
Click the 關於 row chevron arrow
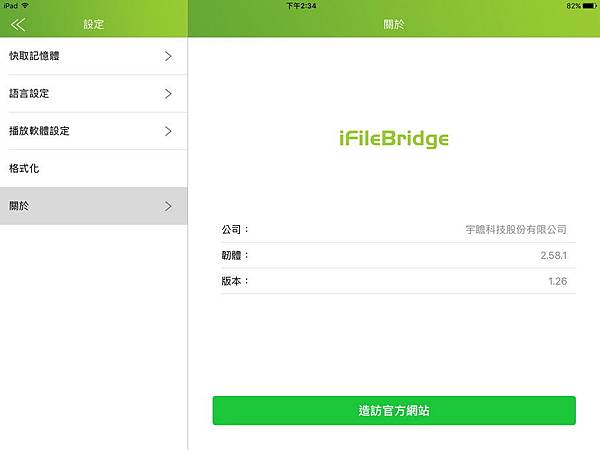[168, 206]
